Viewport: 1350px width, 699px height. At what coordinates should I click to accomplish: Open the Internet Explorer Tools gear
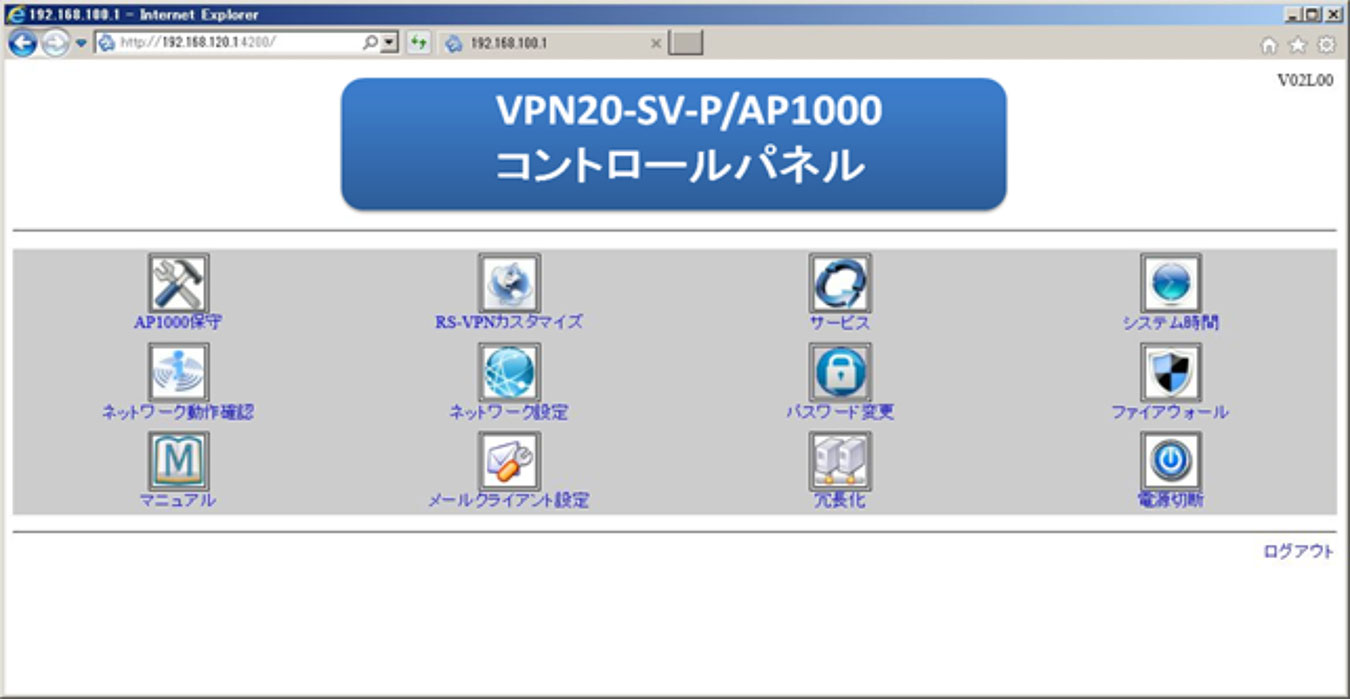pos(1326,45)
